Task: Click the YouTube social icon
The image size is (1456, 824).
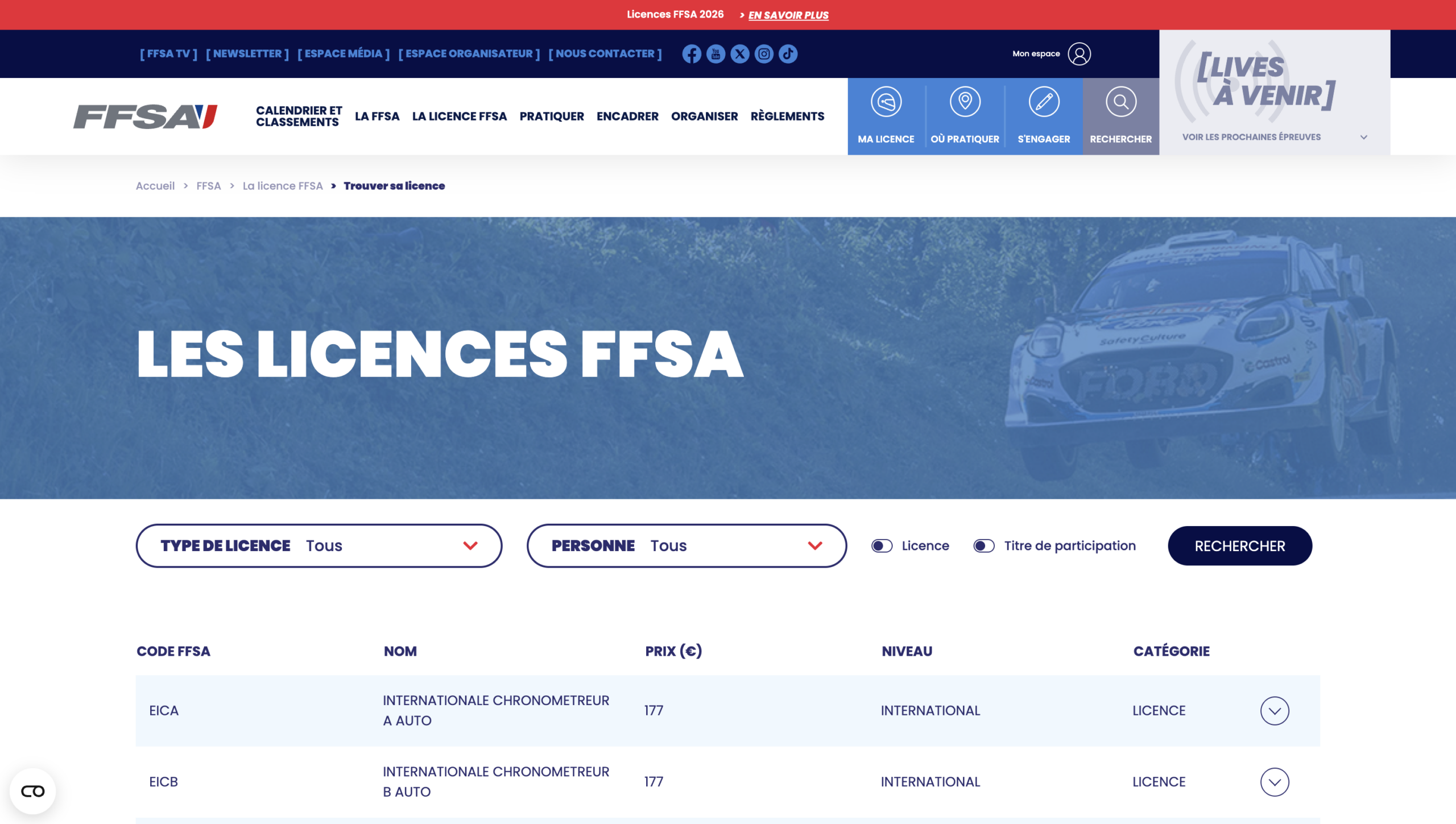Action: click(715, 54)
